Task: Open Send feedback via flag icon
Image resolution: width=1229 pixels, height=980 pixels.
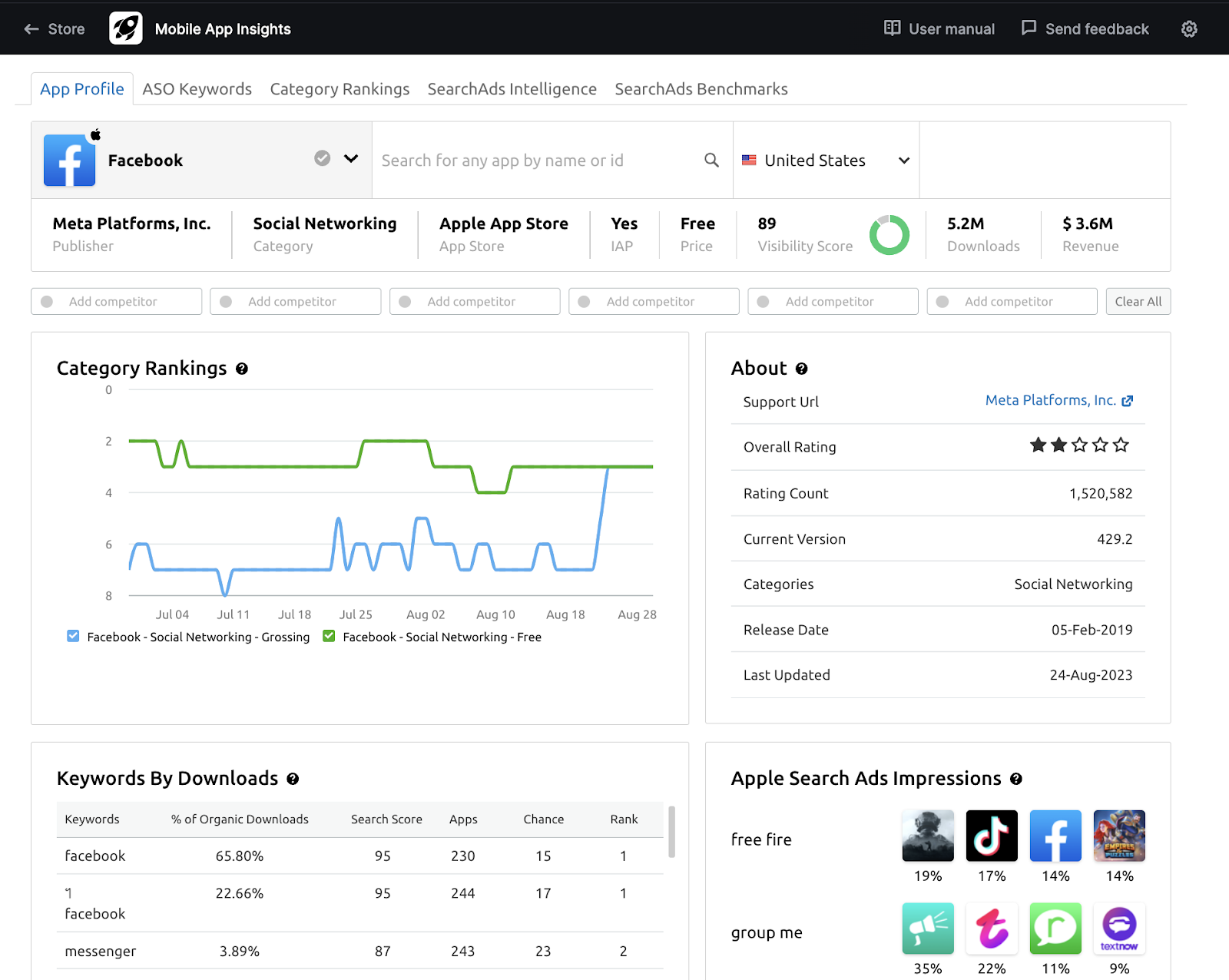Action: tap(1028, 28)
